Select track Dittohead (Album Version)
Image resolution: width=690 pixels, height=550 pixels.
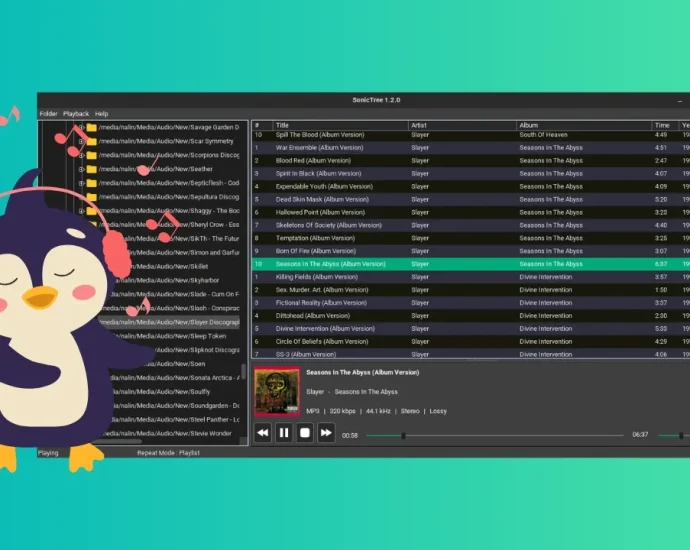pyautogui.click(x=471, y=315)
